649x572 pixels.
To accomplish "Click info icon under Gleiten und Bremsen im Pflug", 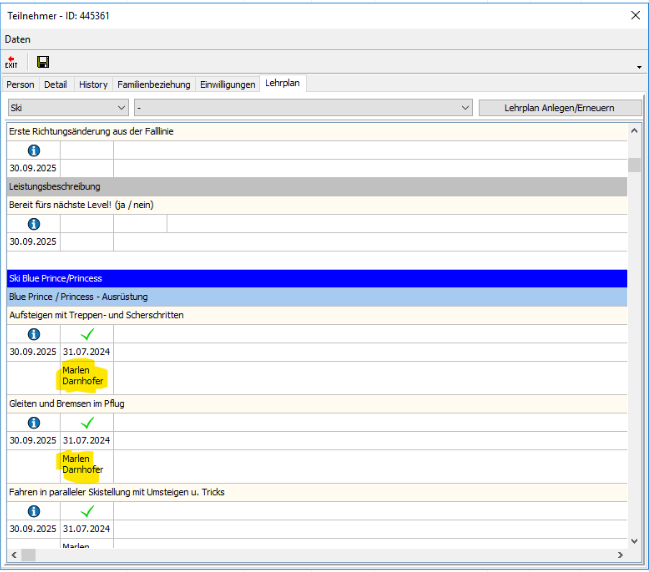I will click(x=34, y=422).
